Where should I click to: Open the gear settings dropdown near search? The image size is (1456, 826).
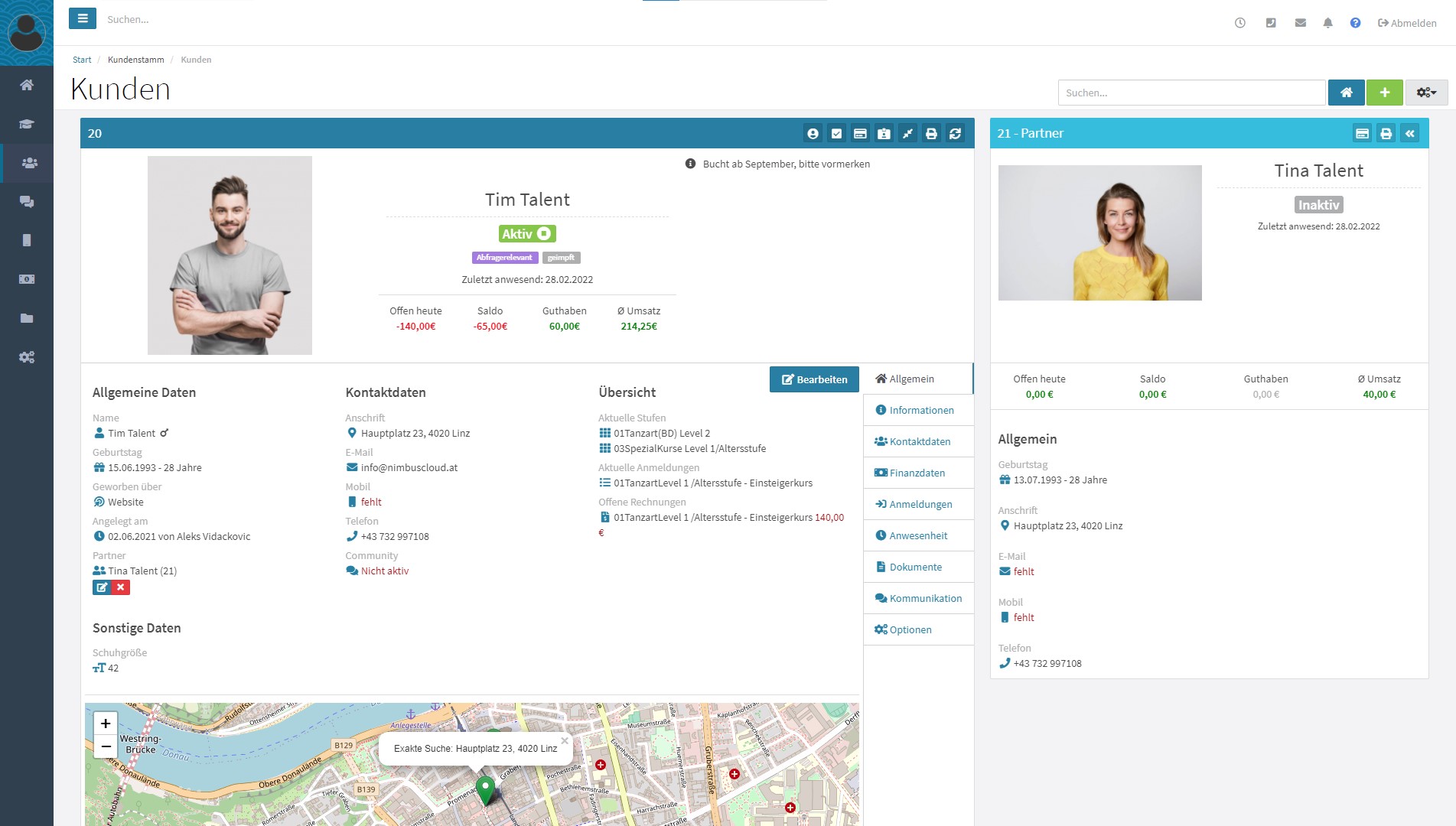[1425, 93]
